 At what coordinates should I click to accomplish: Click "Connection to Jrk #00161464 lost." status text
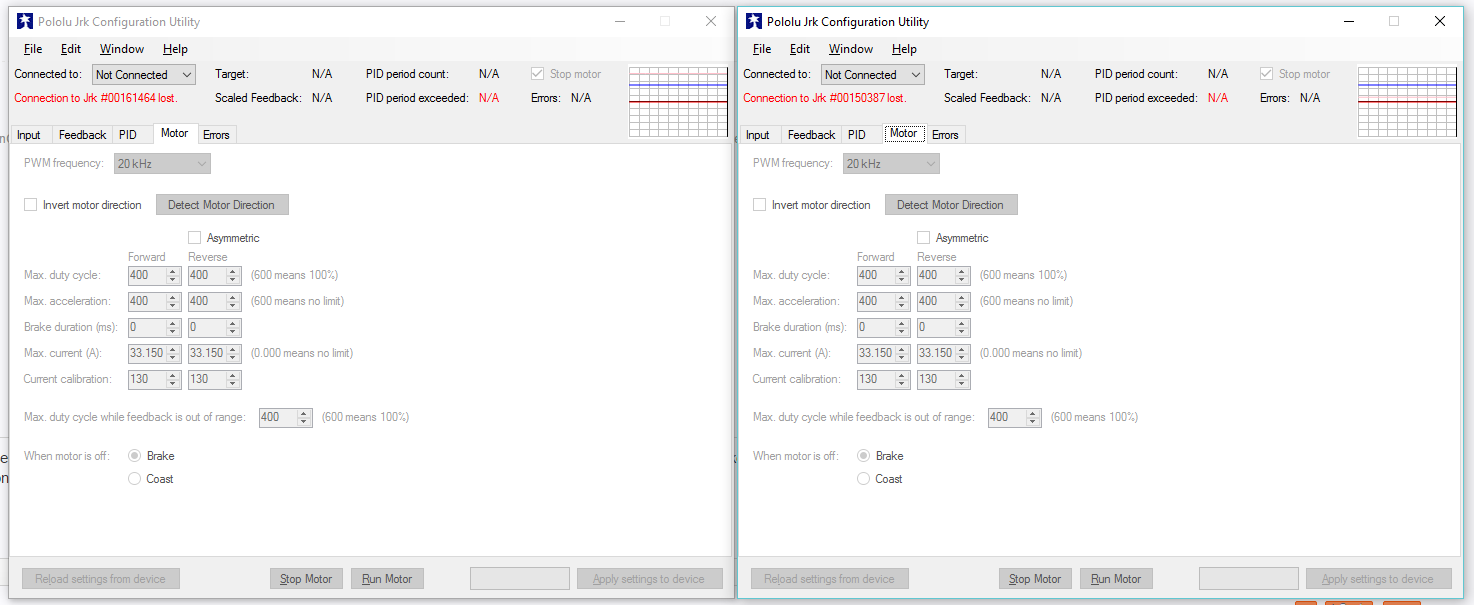coord(96,98)
